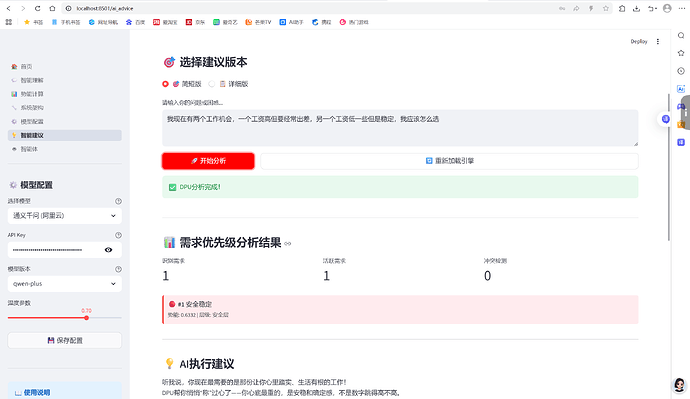Screen dimensions: 690x399
Task: Open the browser downloads icon
Action: point(636,8)
